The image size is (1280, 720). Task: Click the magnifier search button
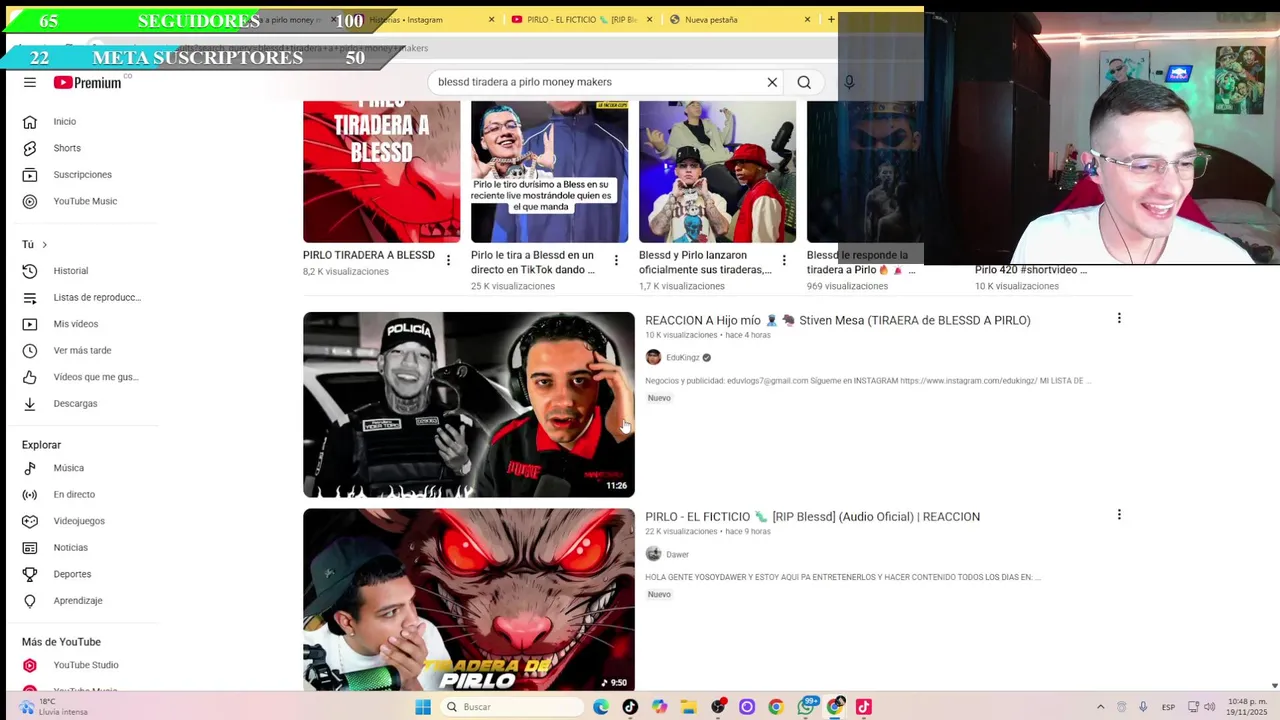[804, 82]
